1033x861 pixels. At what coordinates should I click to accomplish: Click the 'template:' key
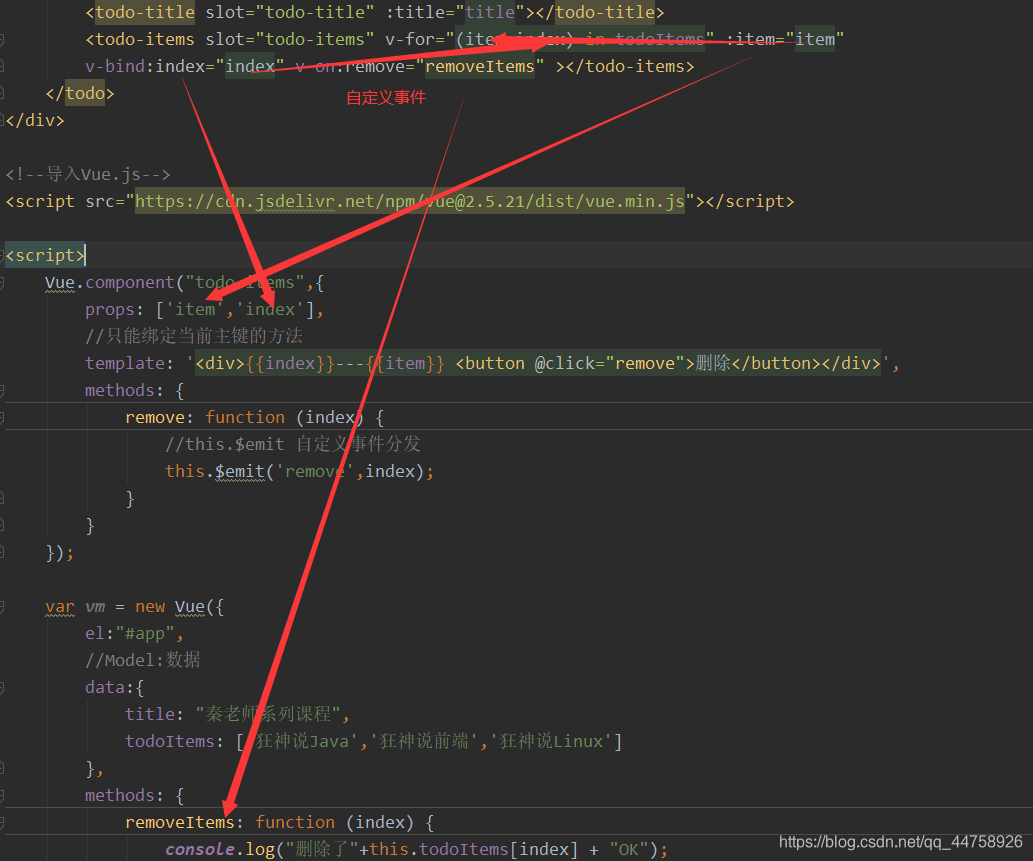tap(129, 364)
